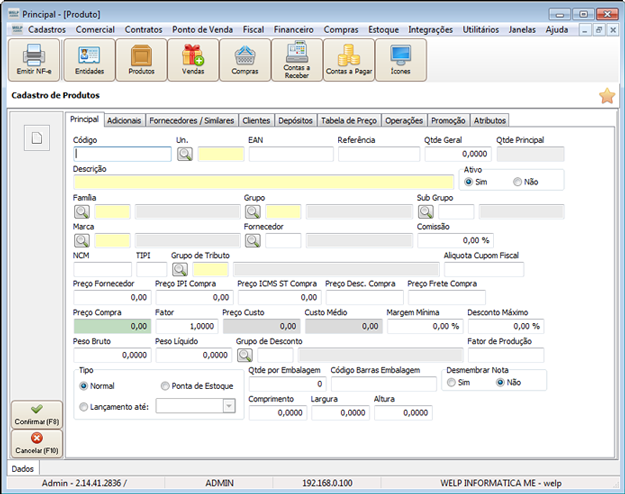
Task: Open the Cadastros menu
Action: (x=47, y=30)
